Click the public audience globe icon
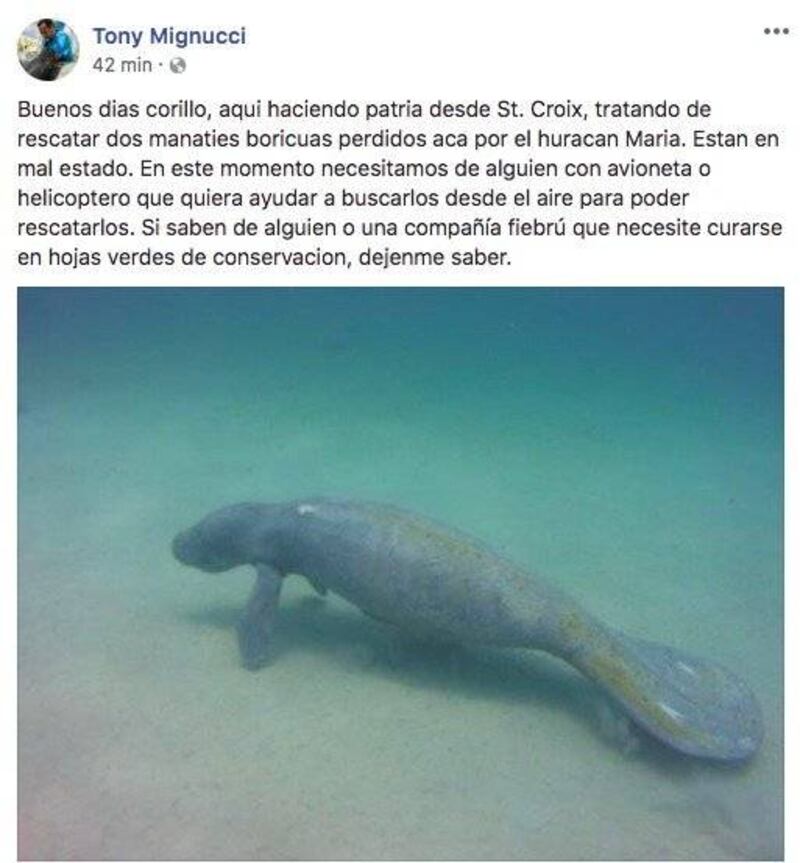The height and width of the screenshot is (863, 800). 177,65
